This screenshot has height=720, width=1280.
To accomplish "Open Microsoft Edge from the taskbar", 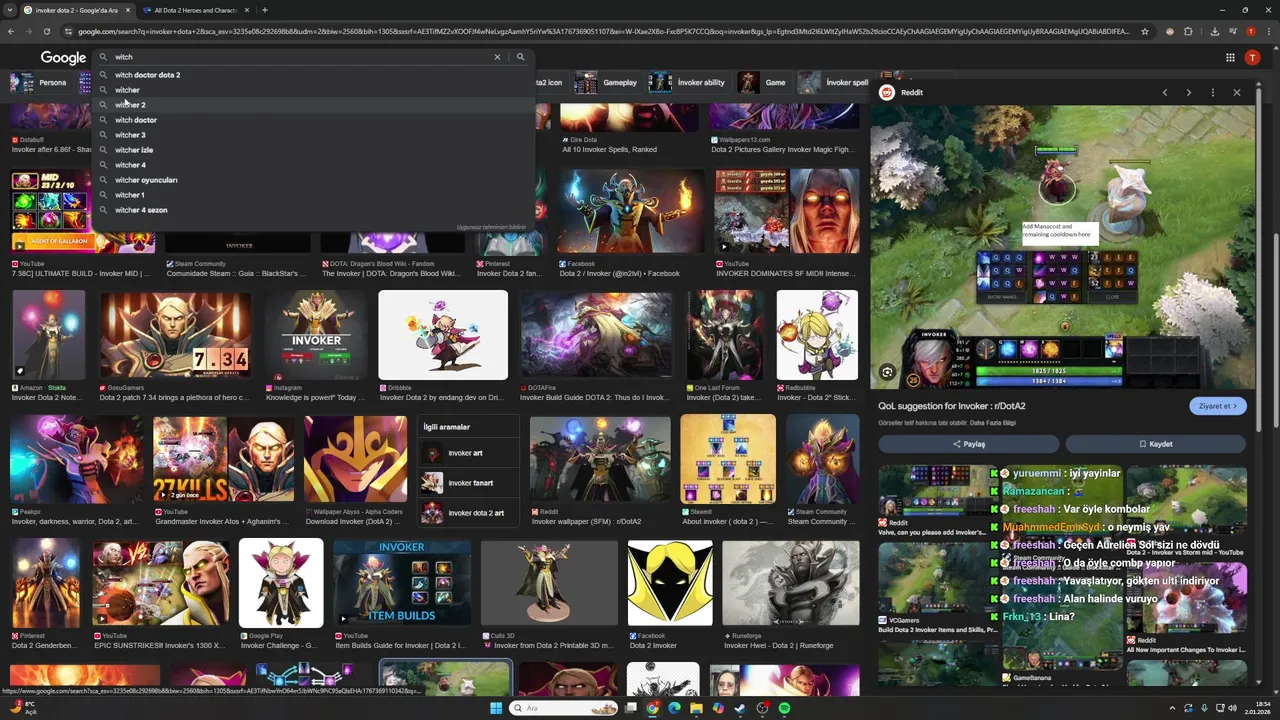I will click(x=674, y=708).
